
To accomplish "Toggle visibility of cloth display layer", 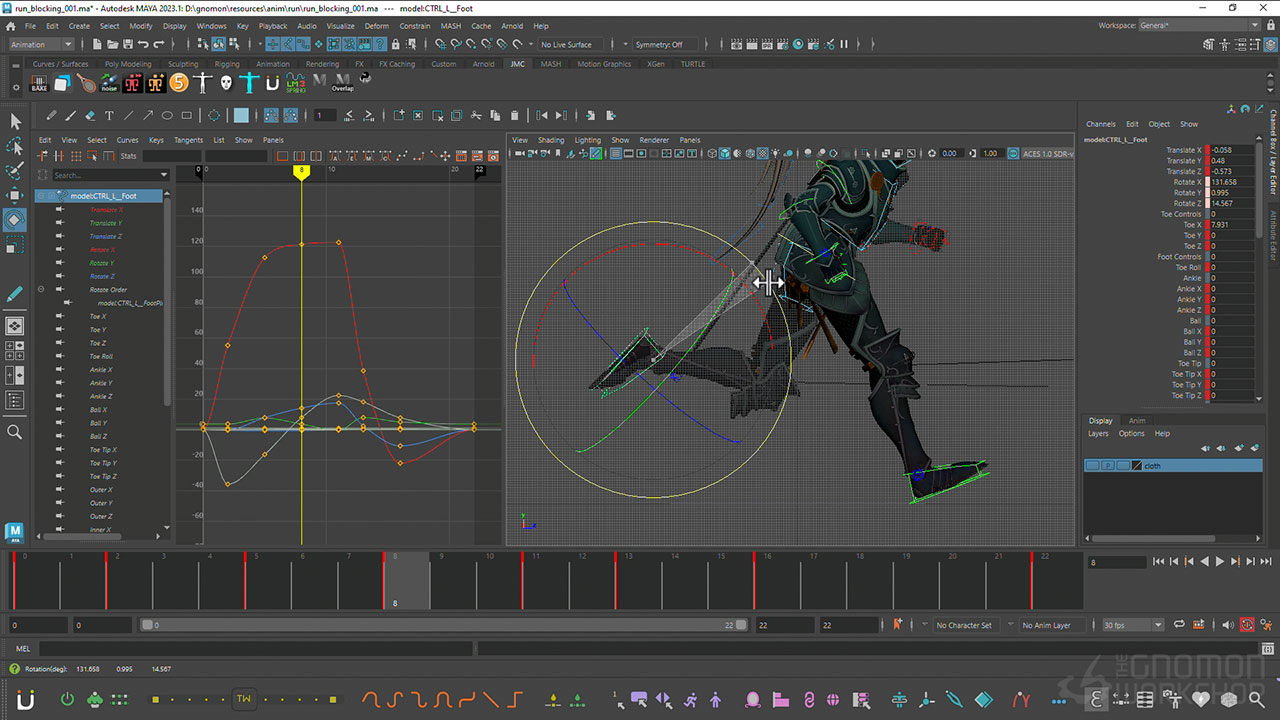I will pyautogui.click(x=1093, y=466).
